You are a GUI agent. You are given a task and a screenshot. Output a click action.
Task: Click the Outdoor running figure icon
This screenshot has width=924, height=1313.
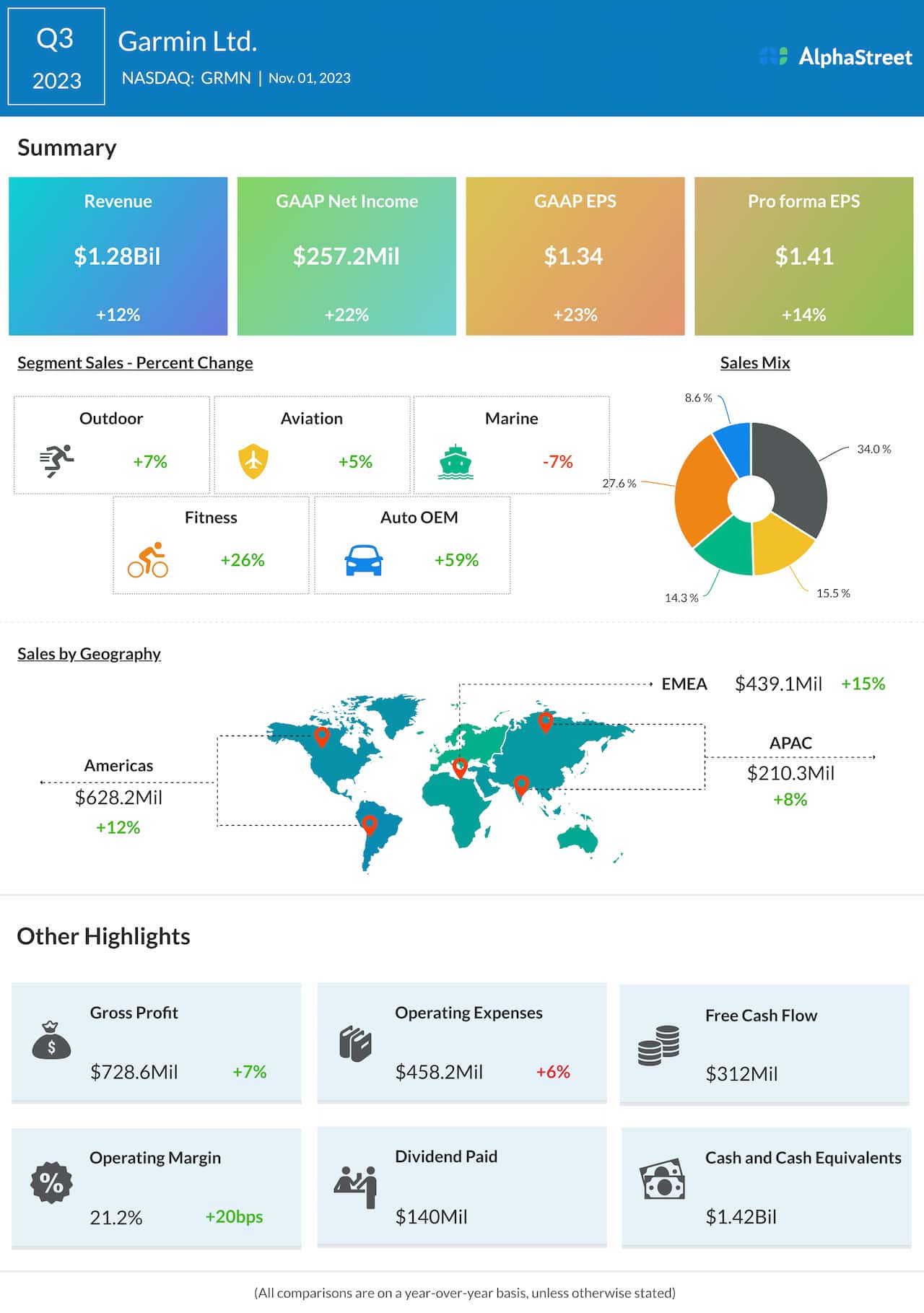pos(56,461)
